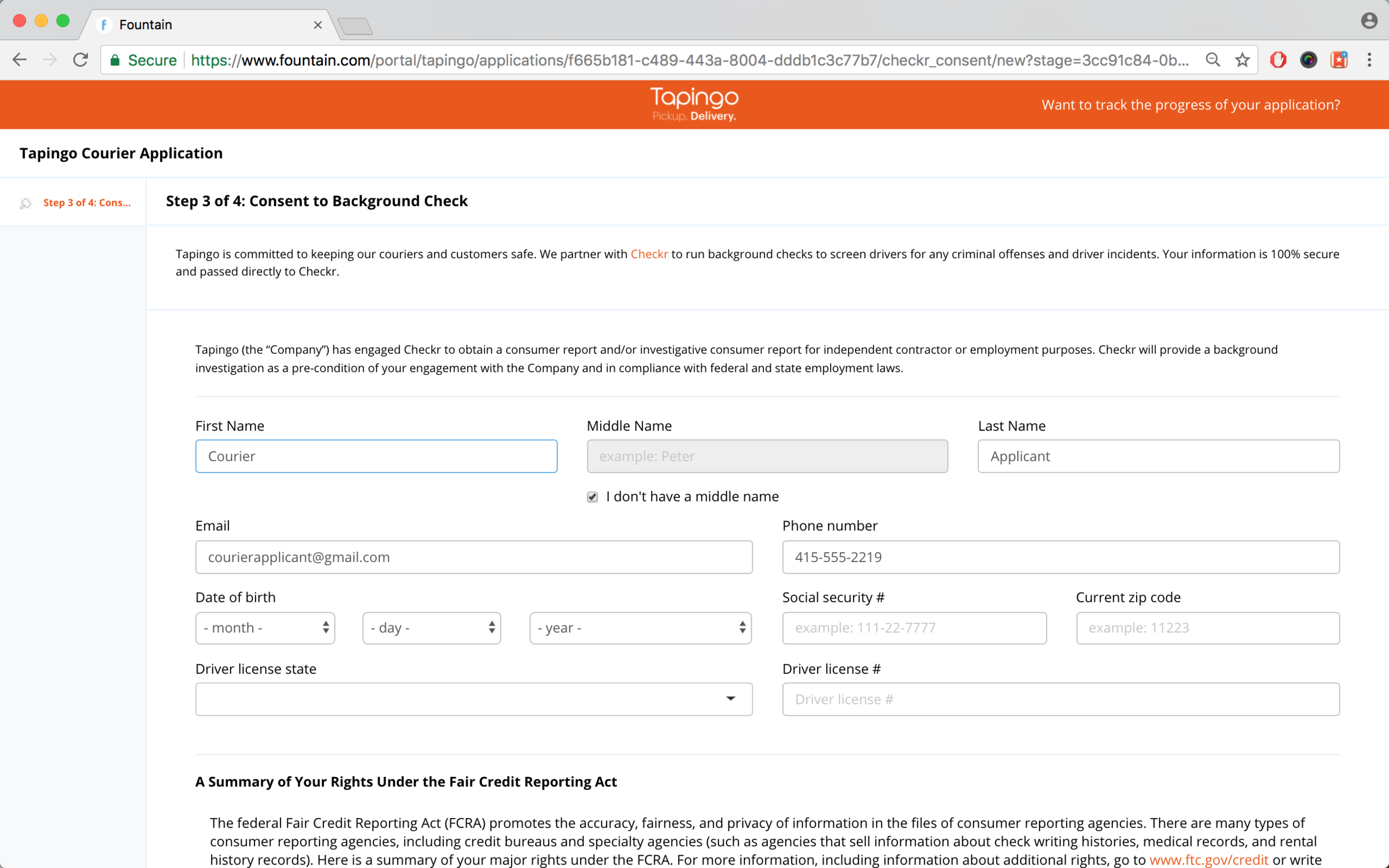Screen dimensions: 1389x868
Task: Open the red shield adblock extension
Action: [1278, 60]
